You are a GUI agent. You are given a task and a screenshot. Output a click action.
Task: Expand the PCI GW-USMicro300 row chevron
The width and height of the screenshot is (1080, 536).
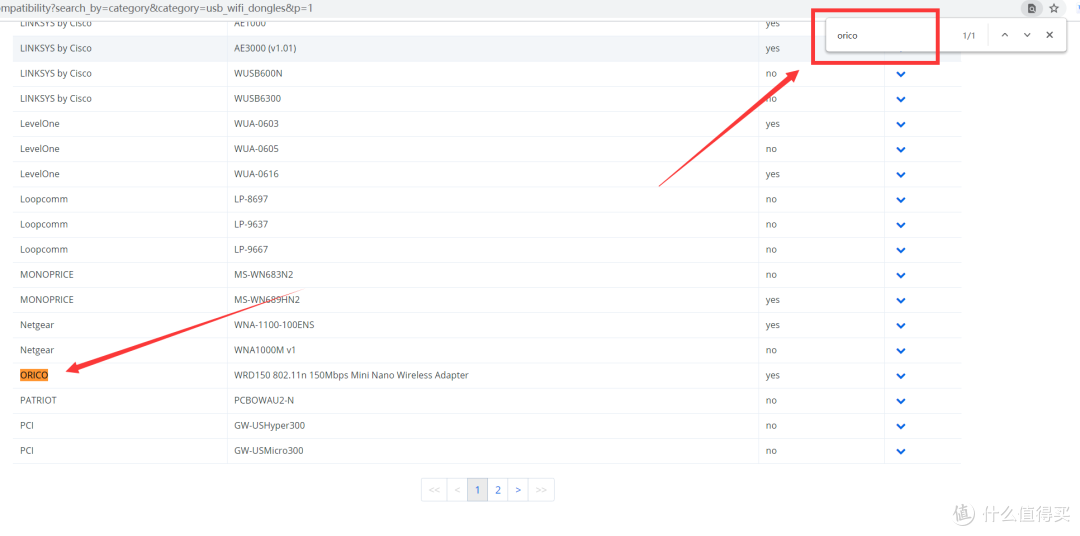pyautogui.click(x=900, y=451)
